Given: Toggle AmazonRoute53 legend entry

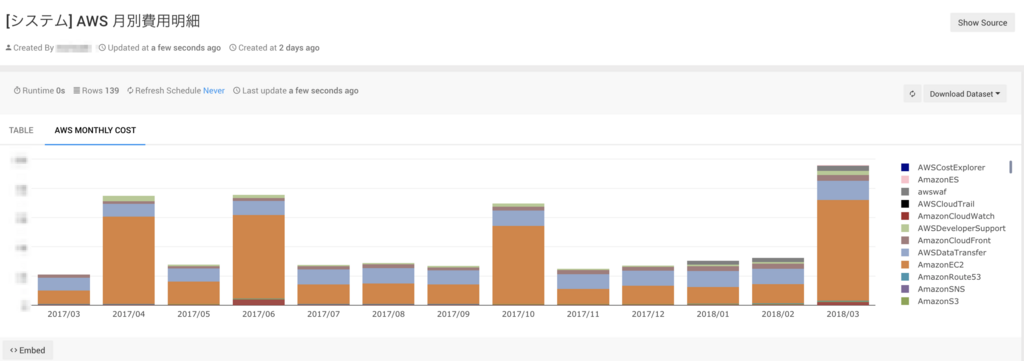Looking at the screenshot, I should (x=941, y=277).
